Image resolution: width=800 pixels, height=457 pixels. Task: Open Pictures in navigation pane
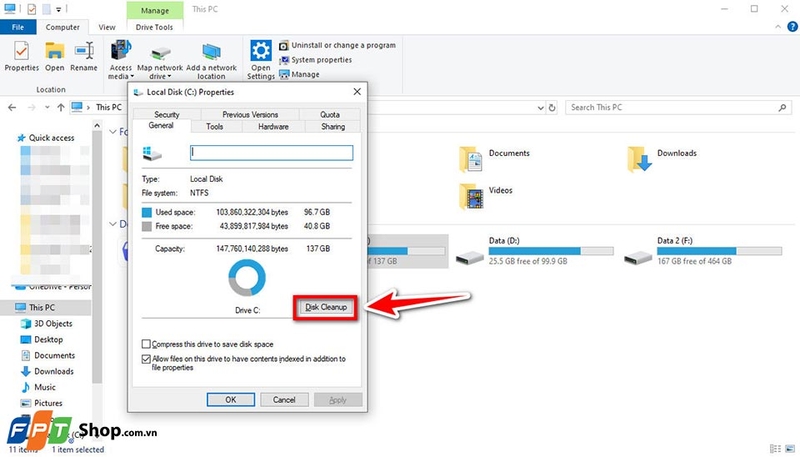[x=42, y=403]
